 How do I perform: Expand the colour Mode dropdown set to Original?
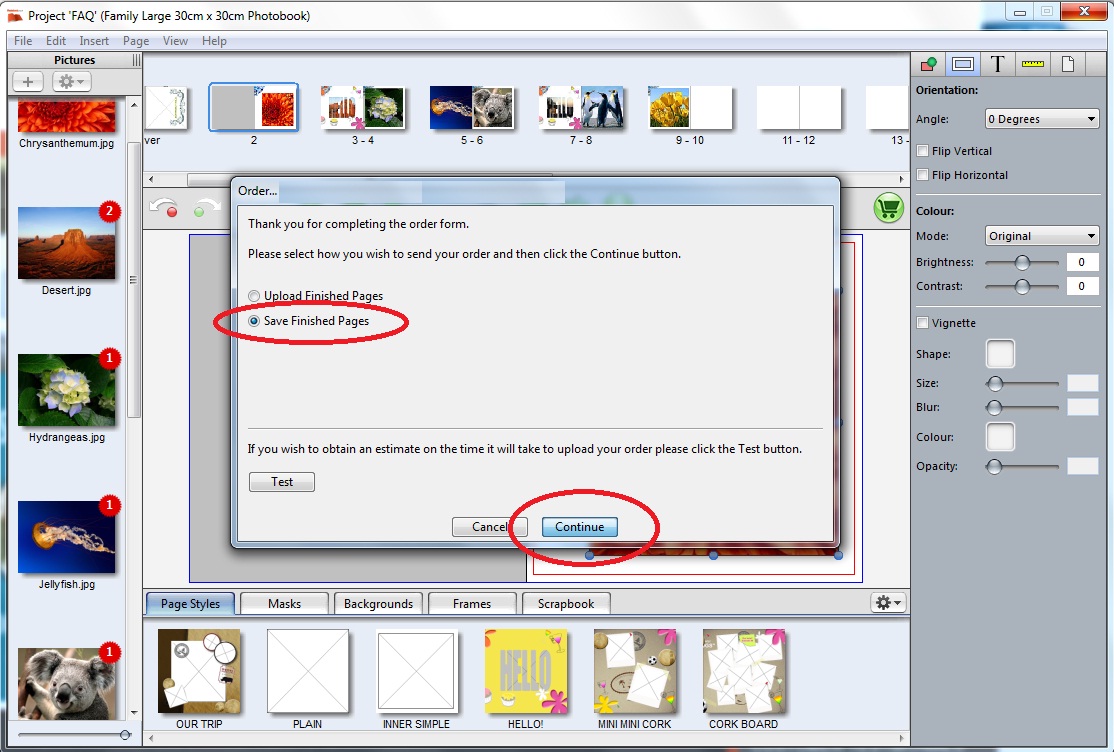point(1041,236)
